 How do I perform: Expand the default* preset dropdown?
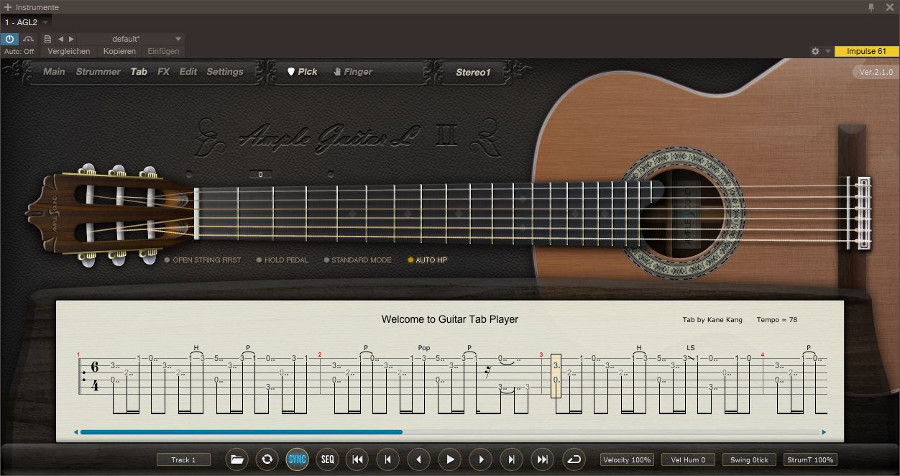(178, 39)
